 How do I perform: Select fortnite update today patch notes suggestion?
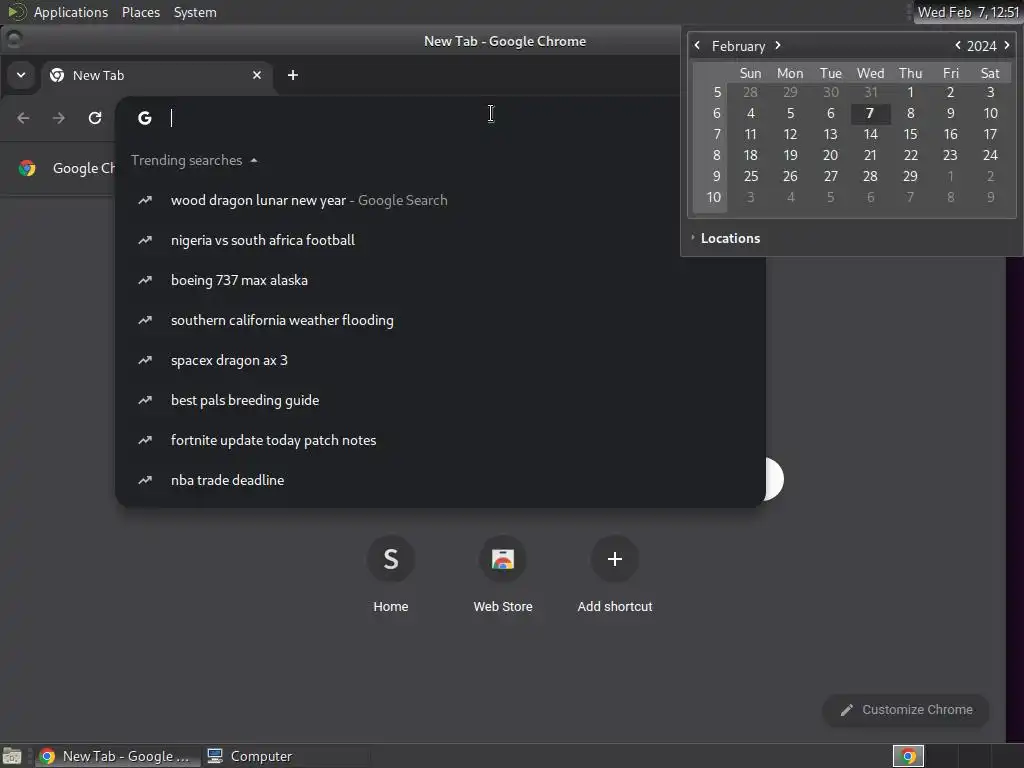[440, 440]
